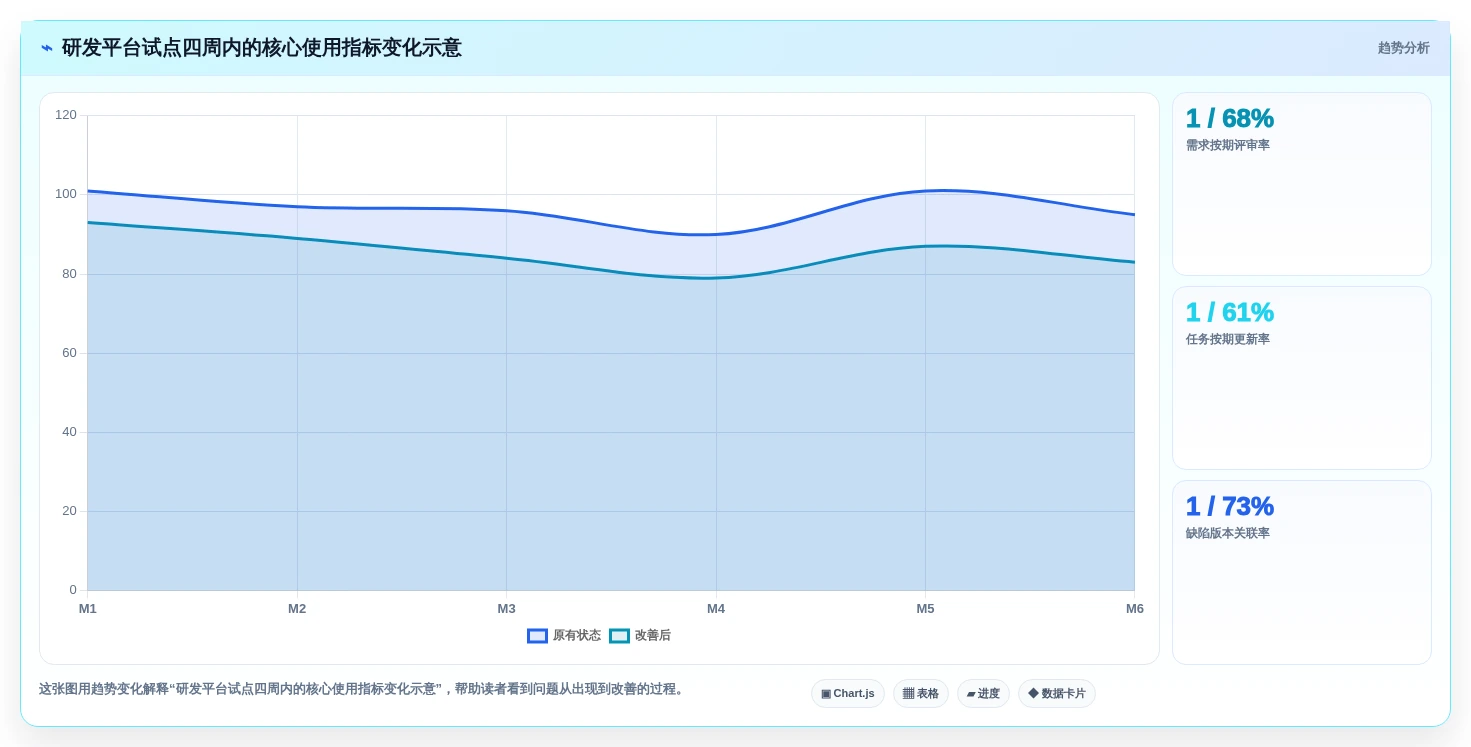Click the 40 y-axis value

[x=69, y=432]
